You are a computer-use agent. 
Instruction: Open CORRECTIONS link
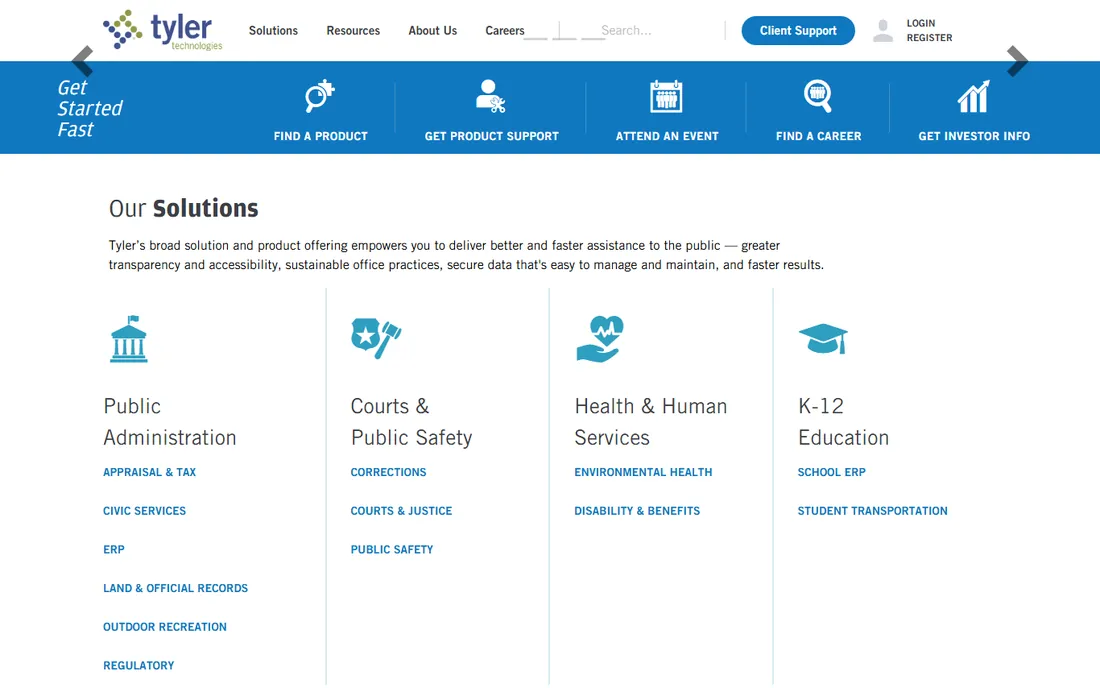(x=388, y=472)
